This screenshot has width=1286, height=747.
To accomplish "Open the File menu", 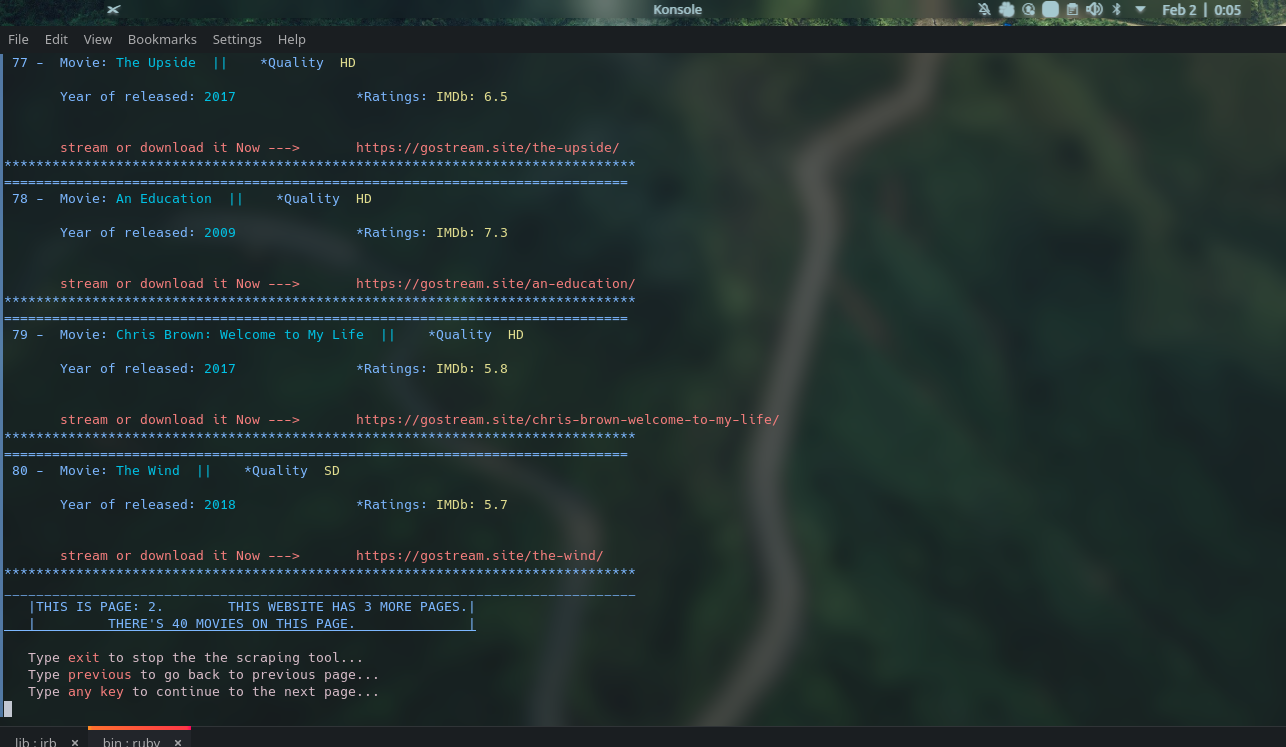I will pos(18,40).
